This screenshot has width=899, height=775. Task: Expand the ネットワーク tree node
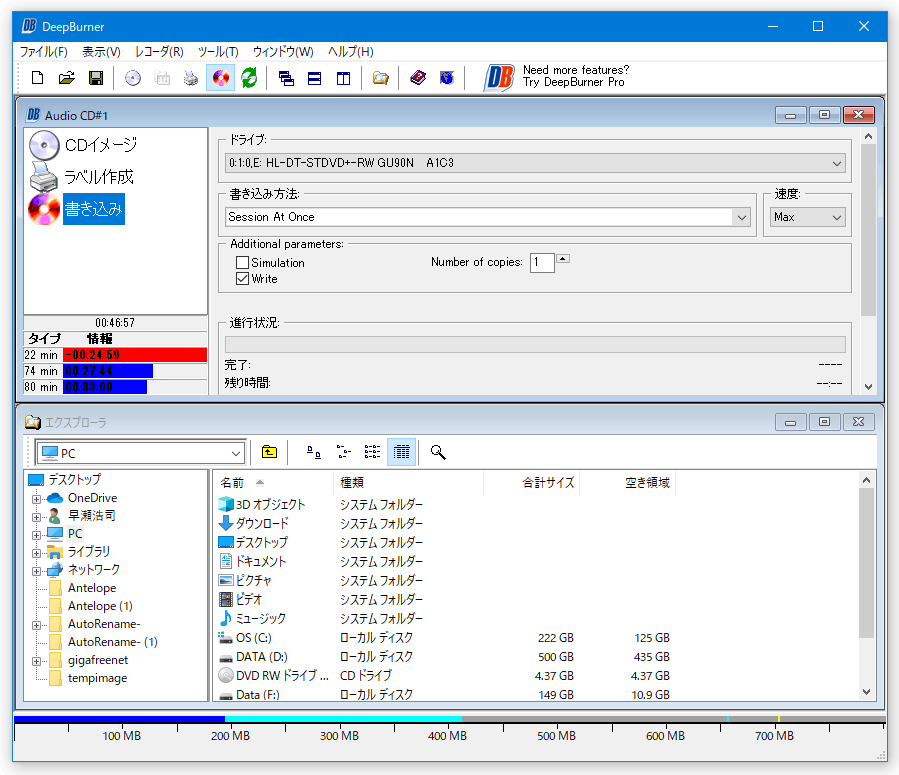36,571
